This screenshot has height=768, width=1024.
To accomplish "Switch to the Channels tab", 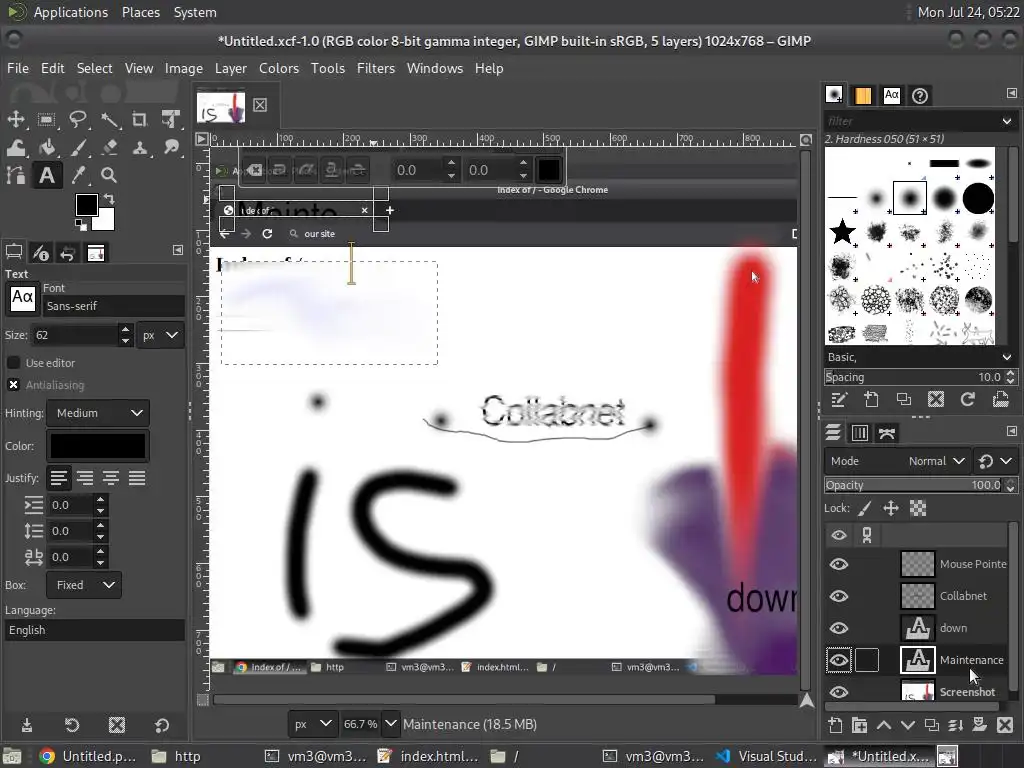I will click(859, 433).
